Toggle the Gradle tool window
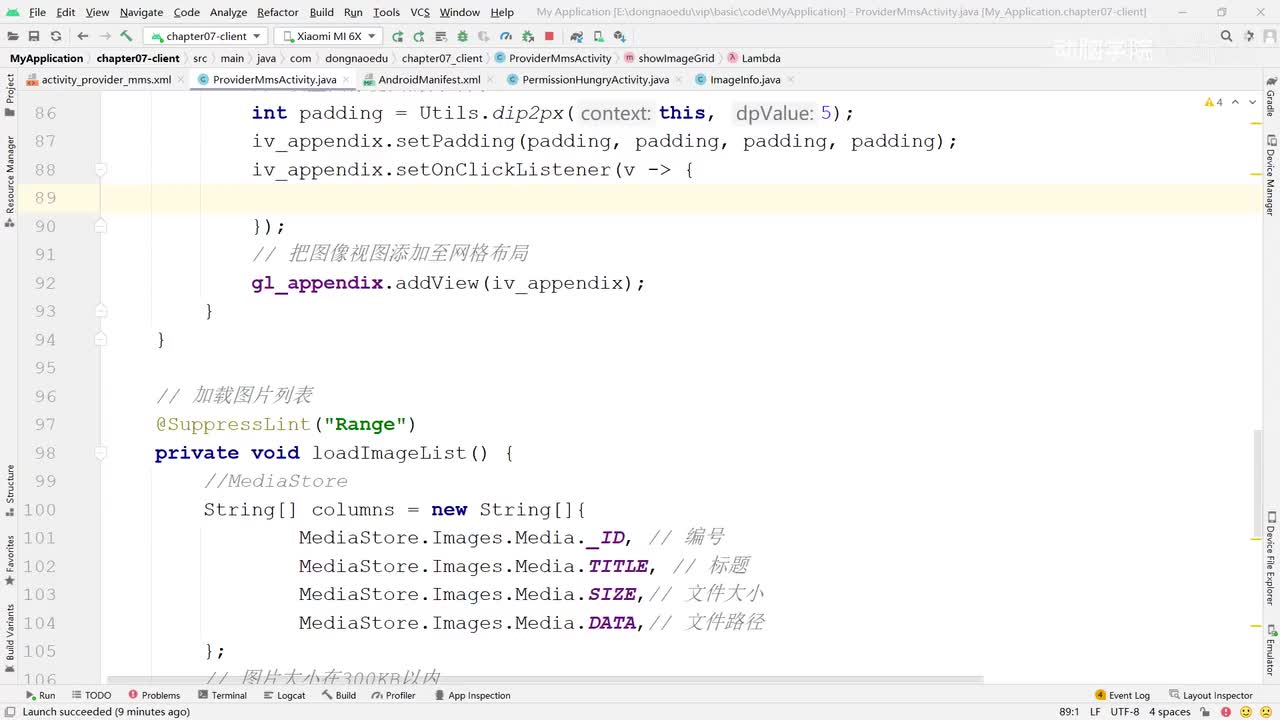Screen dimensions: 1280x720 [1271, 97]
